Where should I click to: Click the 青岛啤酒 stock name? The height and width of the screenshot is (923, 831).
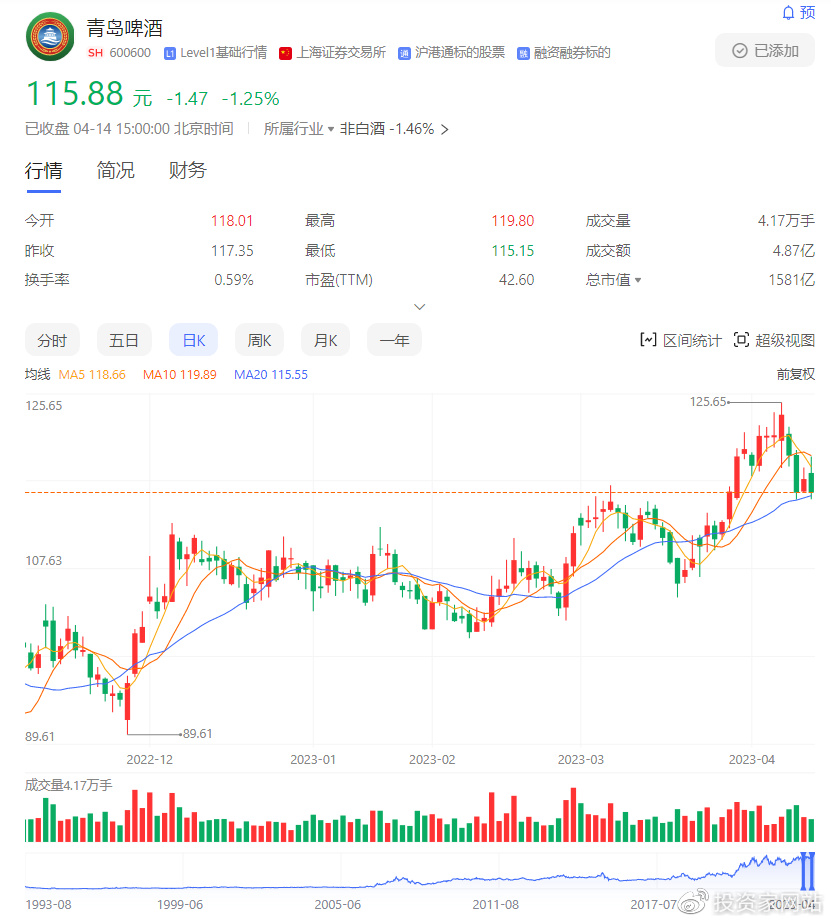coord(124,28)
